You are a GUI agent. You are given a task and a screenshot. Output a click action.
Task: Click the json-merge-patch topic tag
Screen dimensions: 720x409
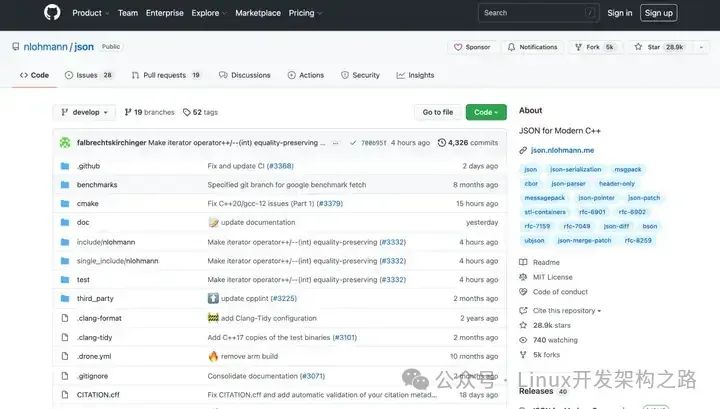pyautogui.click(x=584, y=240)
